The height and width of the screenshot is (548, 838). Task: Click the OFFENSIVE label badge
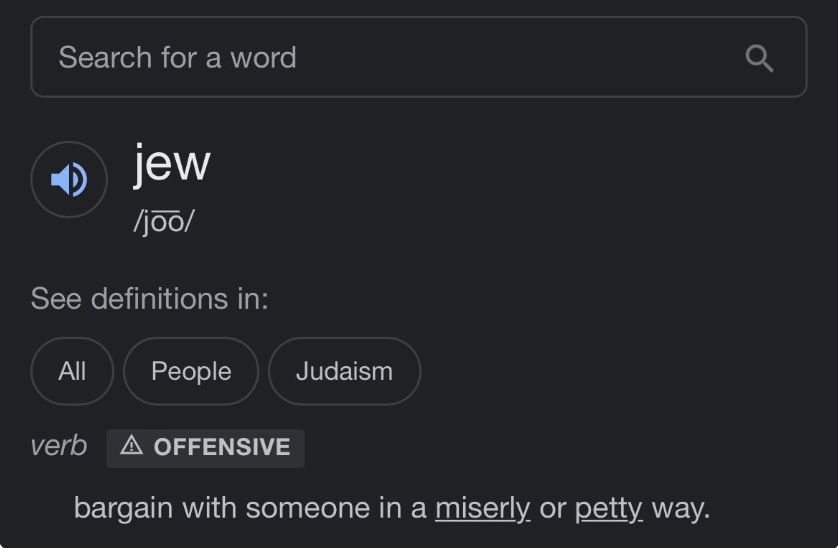click(205, 448)
